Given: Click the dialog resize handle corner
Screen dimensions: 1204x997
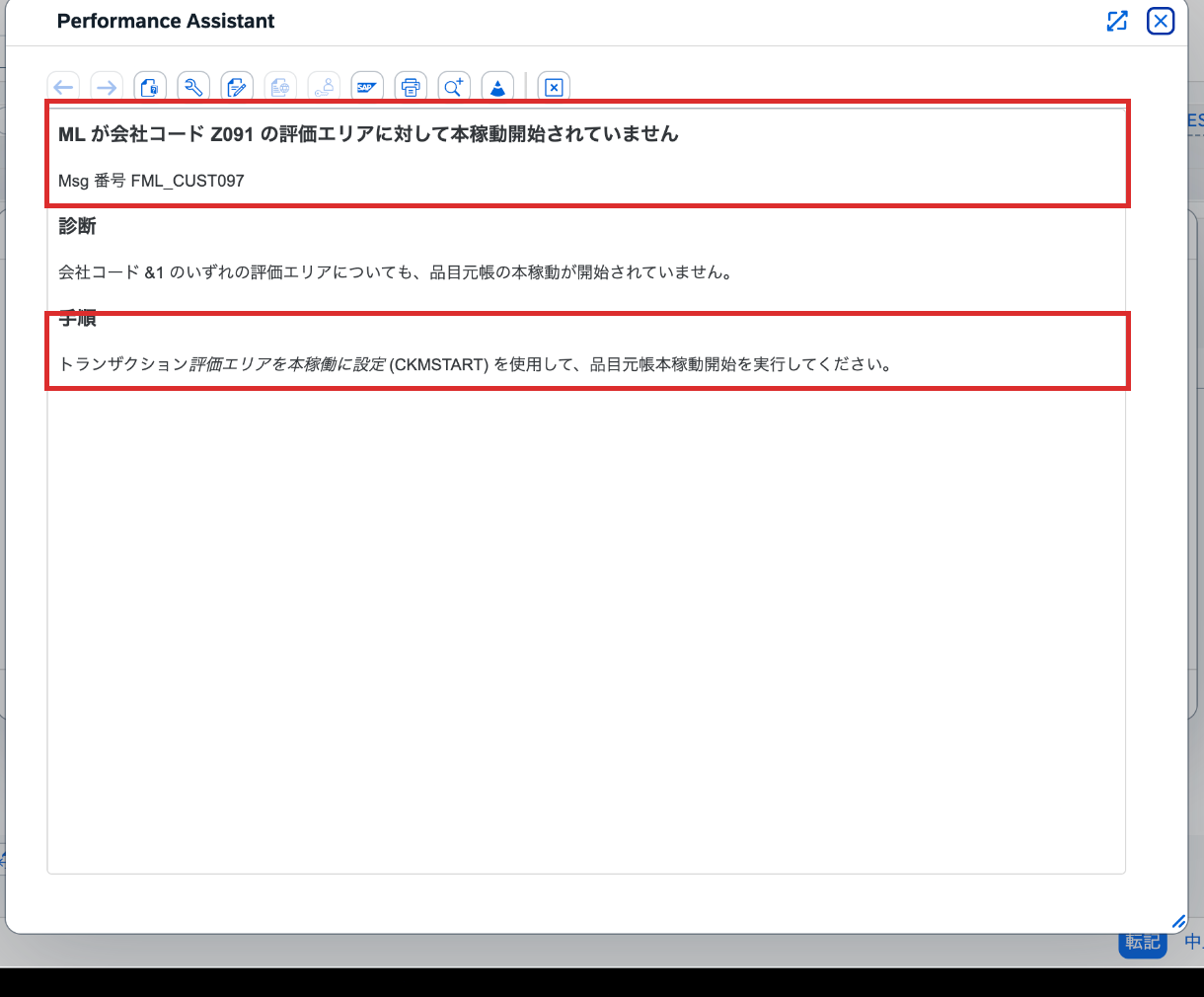Looking at the screenshot, I should [1178, 922].
